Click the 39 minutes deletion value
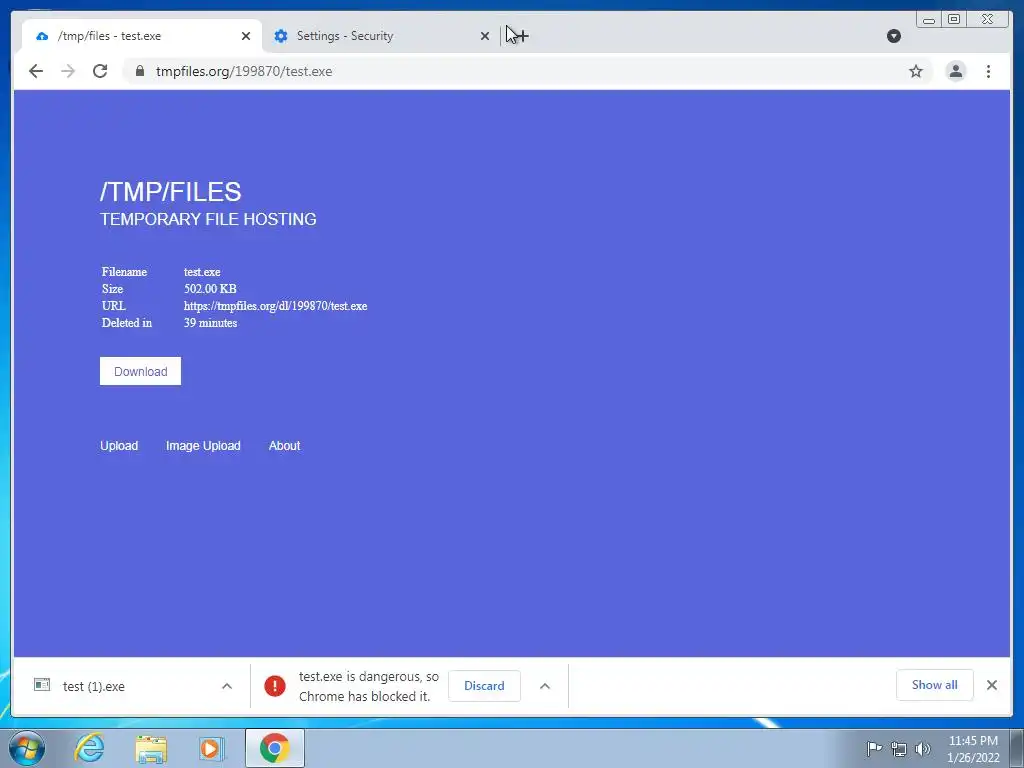Viewport: 1024px width, 768px height. pyautogui.click(x=210, y=323)
